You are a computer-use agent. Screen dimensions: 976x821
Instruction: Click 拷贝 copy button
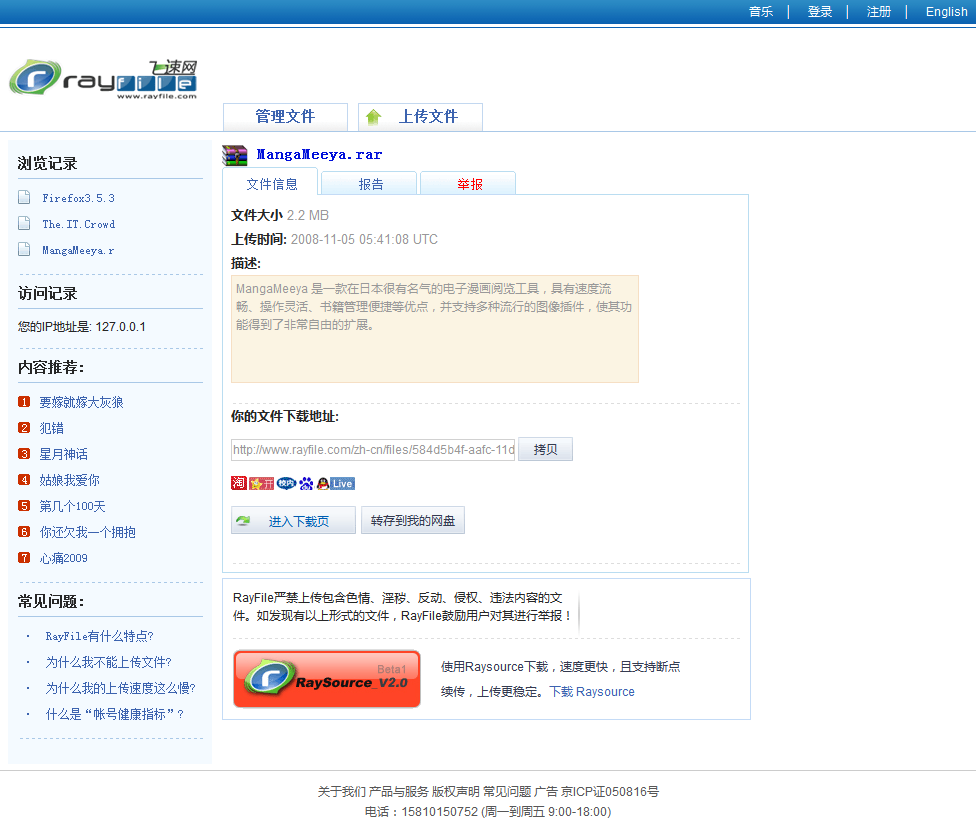pos(545,449)
